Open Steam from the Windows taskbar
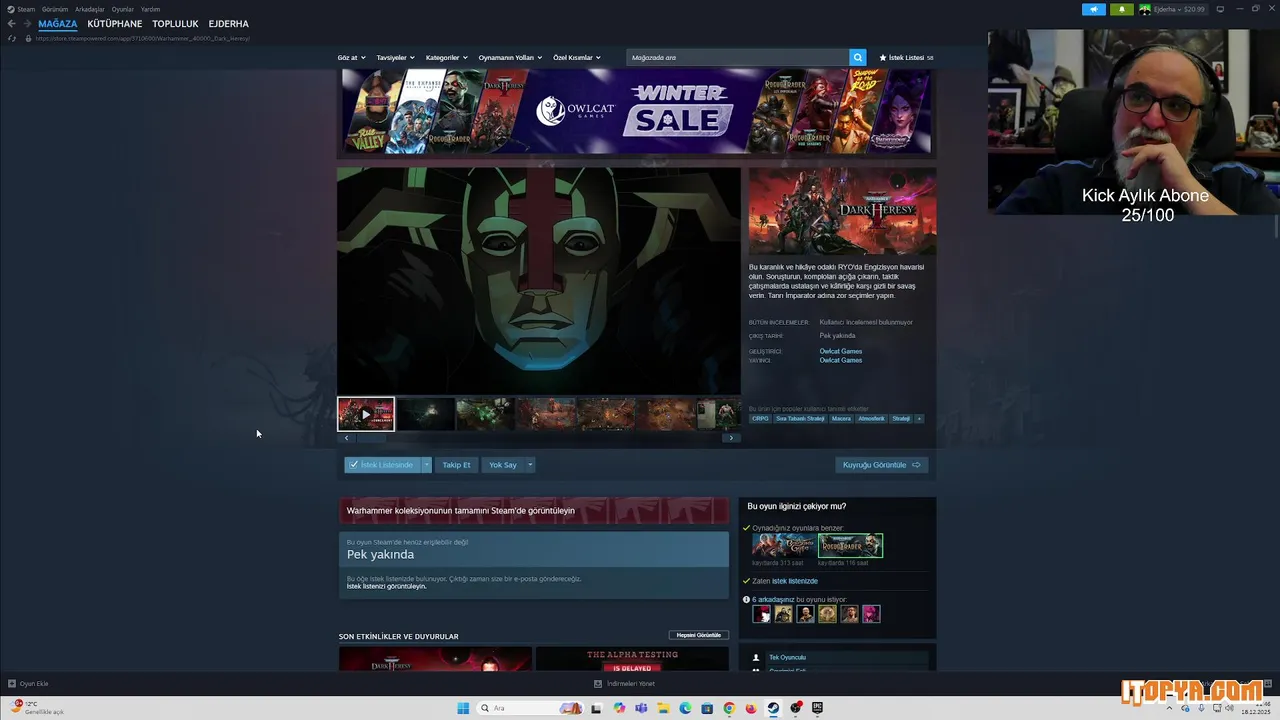 pos(773,708)
